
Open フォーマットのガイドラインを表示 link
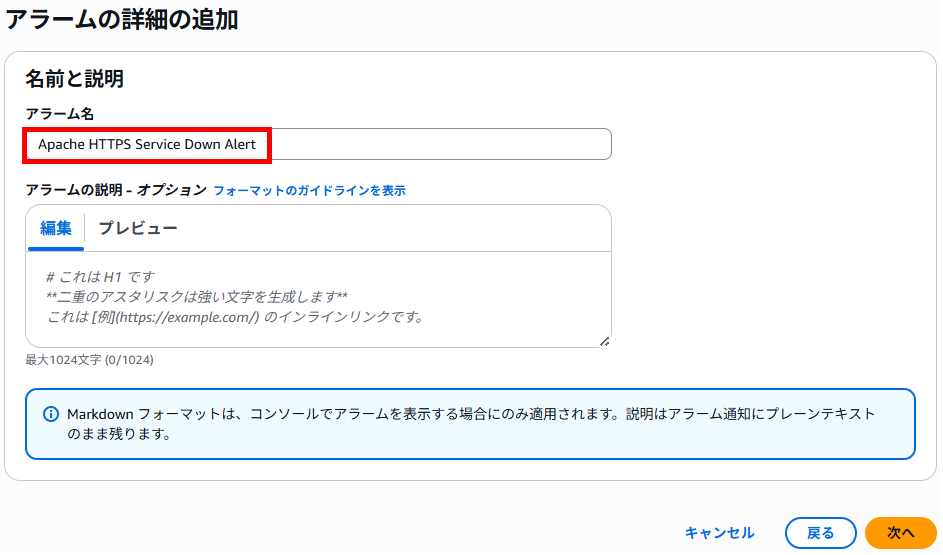(309, 191)
